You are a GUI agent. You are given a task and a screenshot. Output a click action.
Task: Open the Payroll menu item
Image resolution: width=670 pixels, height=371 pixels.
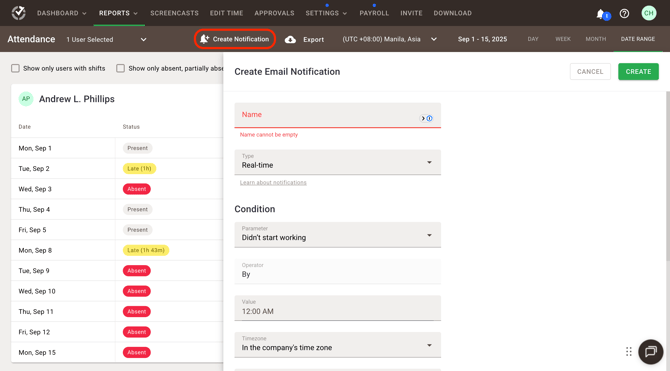click(374, 13)
